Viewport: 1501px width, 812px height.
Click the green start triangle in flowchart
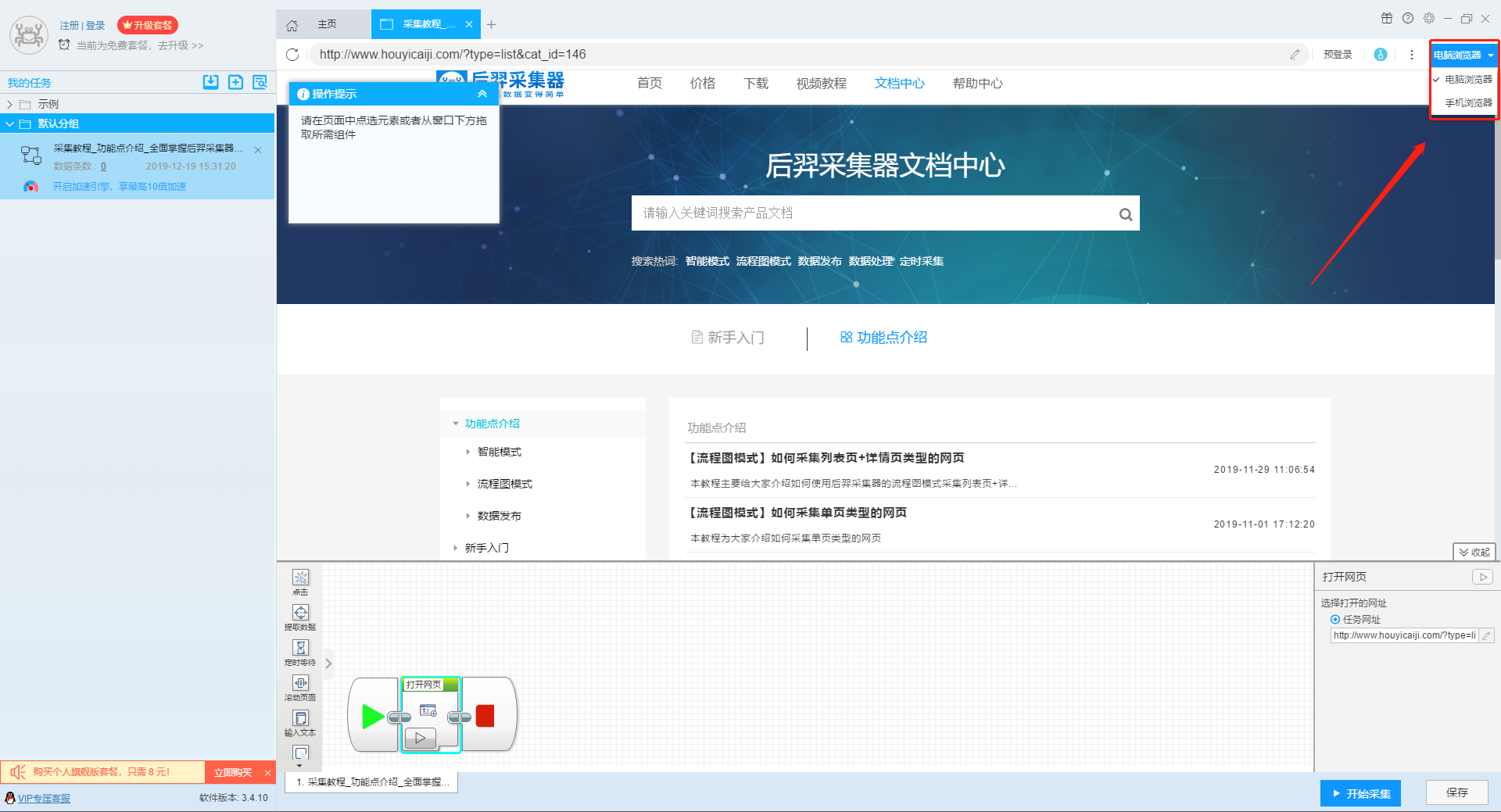pyautogui.click(x=372, y=716)
